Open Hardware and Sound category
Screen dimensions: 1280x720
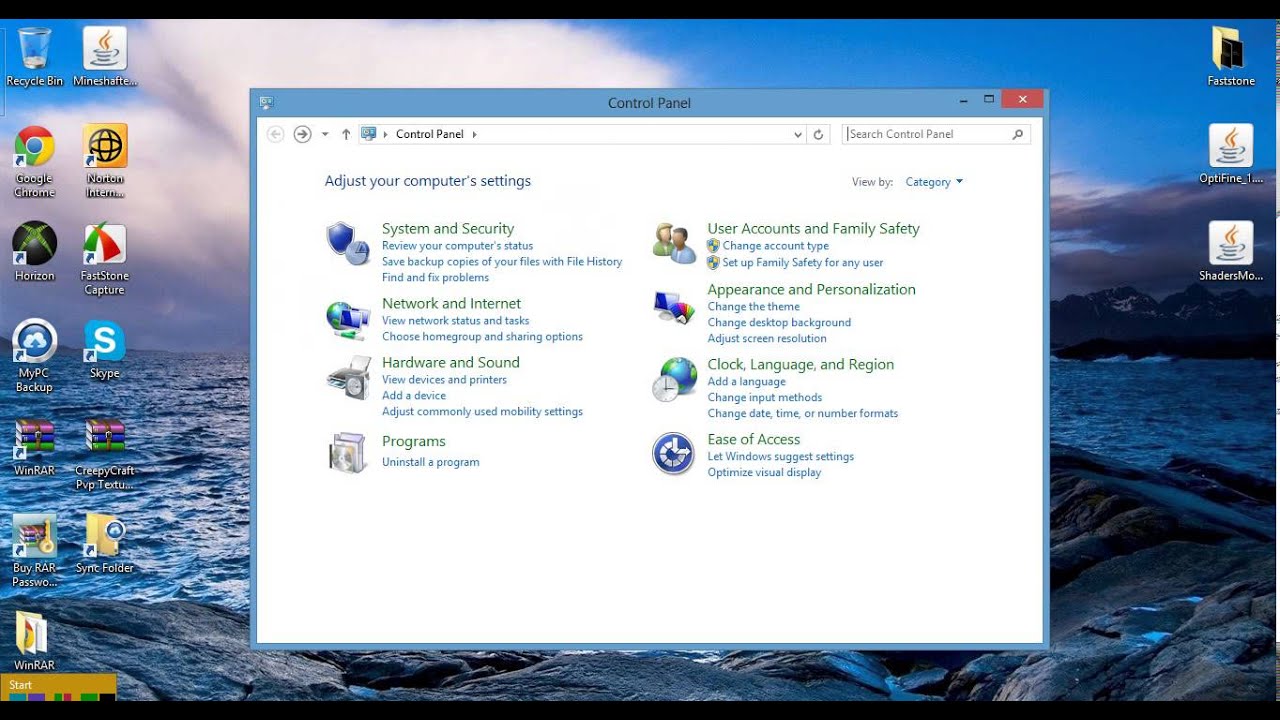pyautogui.click(x=451, y=362)
